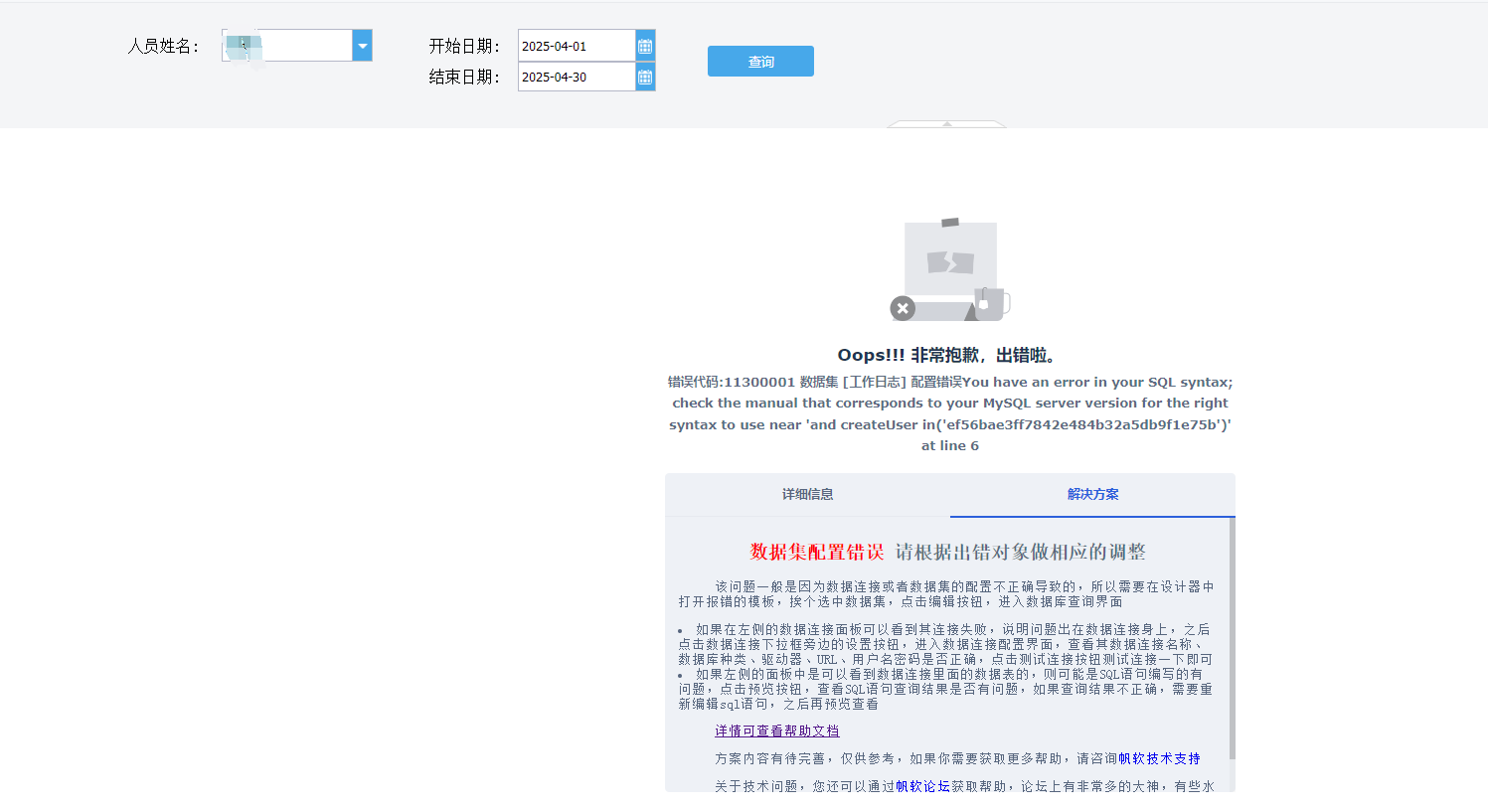Open the 详情可查看帮助文档 link
The width and height of the screenshot is (1488, 812).
(777, 731)
